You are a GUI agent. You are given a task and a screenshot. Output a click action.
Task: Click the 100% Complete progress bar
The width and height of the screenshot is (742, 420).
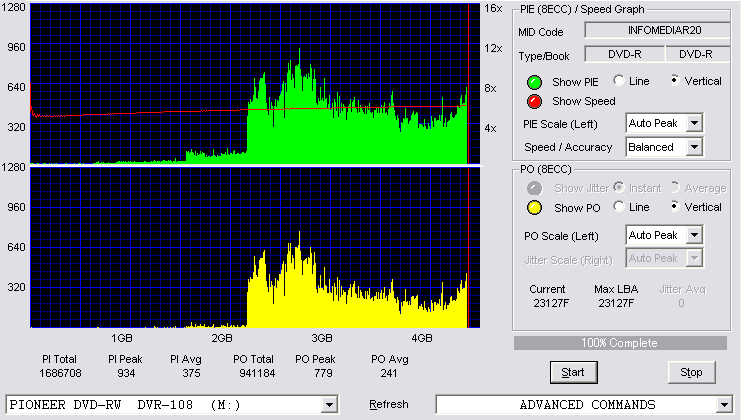[620, 343]
